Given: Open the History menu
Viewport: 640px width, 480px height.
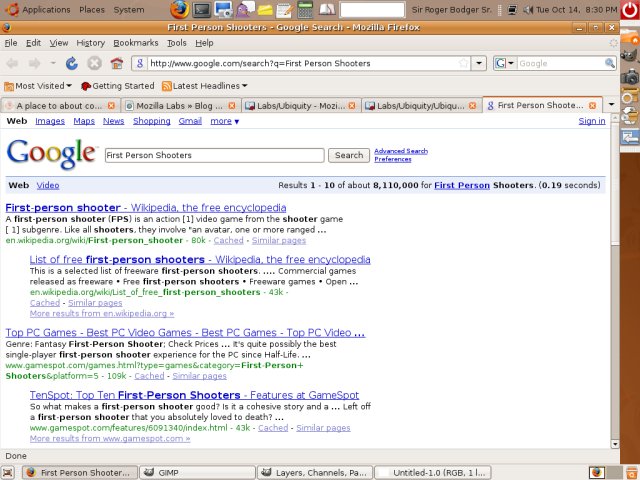Looking at the screenshot, I should 91,43.
